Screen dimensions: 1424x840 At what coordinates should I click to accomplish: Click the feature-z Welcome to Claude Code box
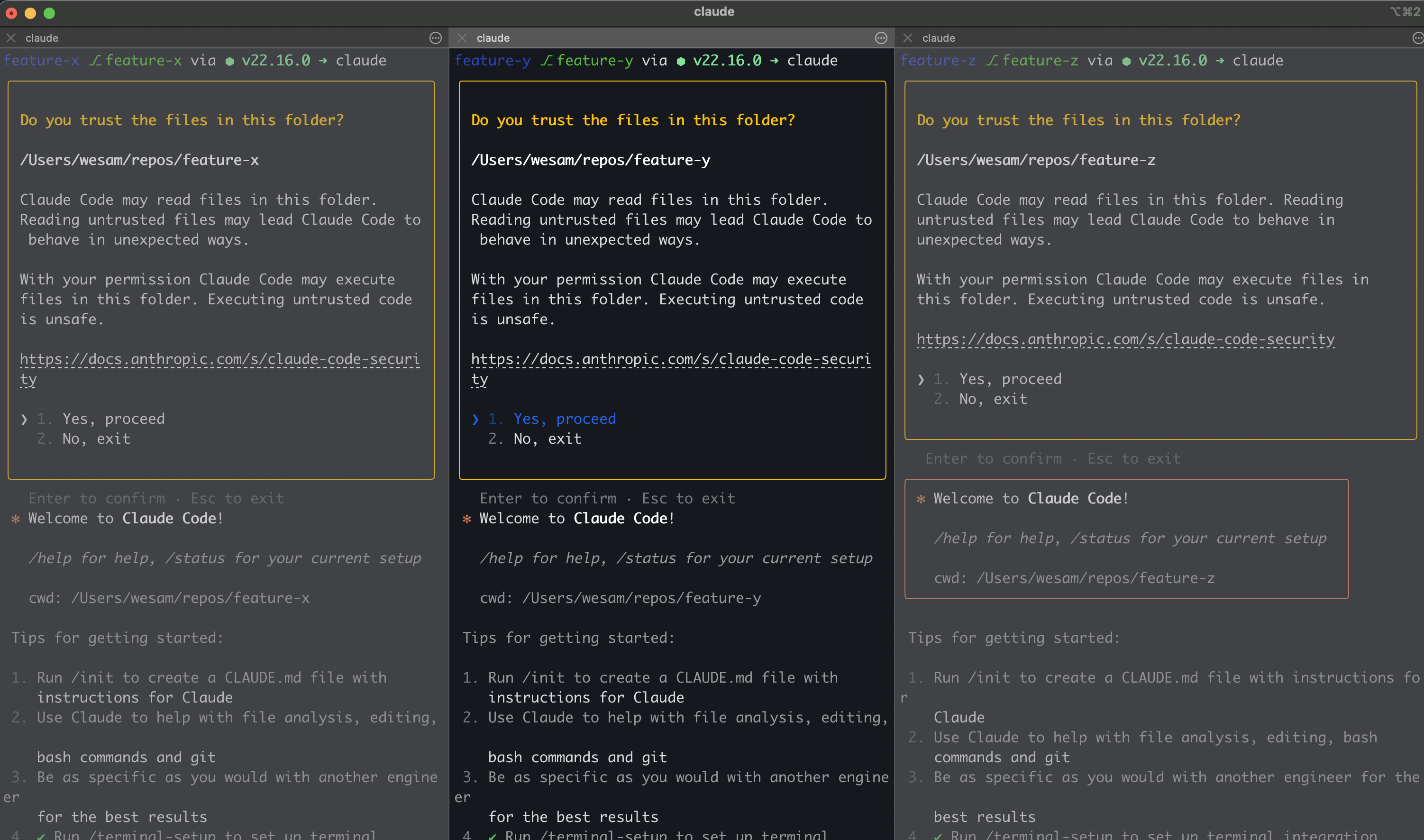(1126, 539)
